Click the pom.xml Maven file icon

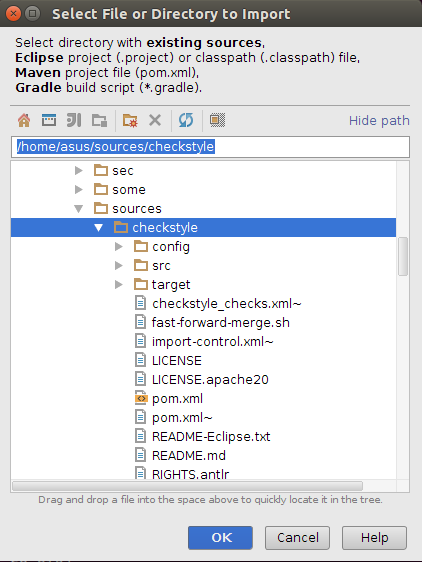pos(141,398)
